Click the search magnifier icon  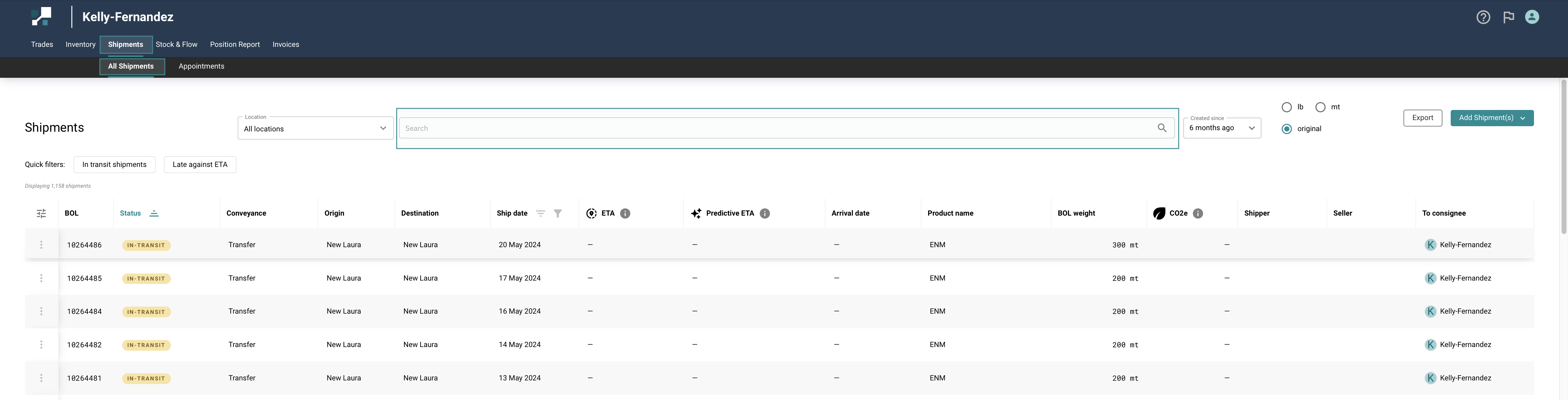click(1162, 128)
